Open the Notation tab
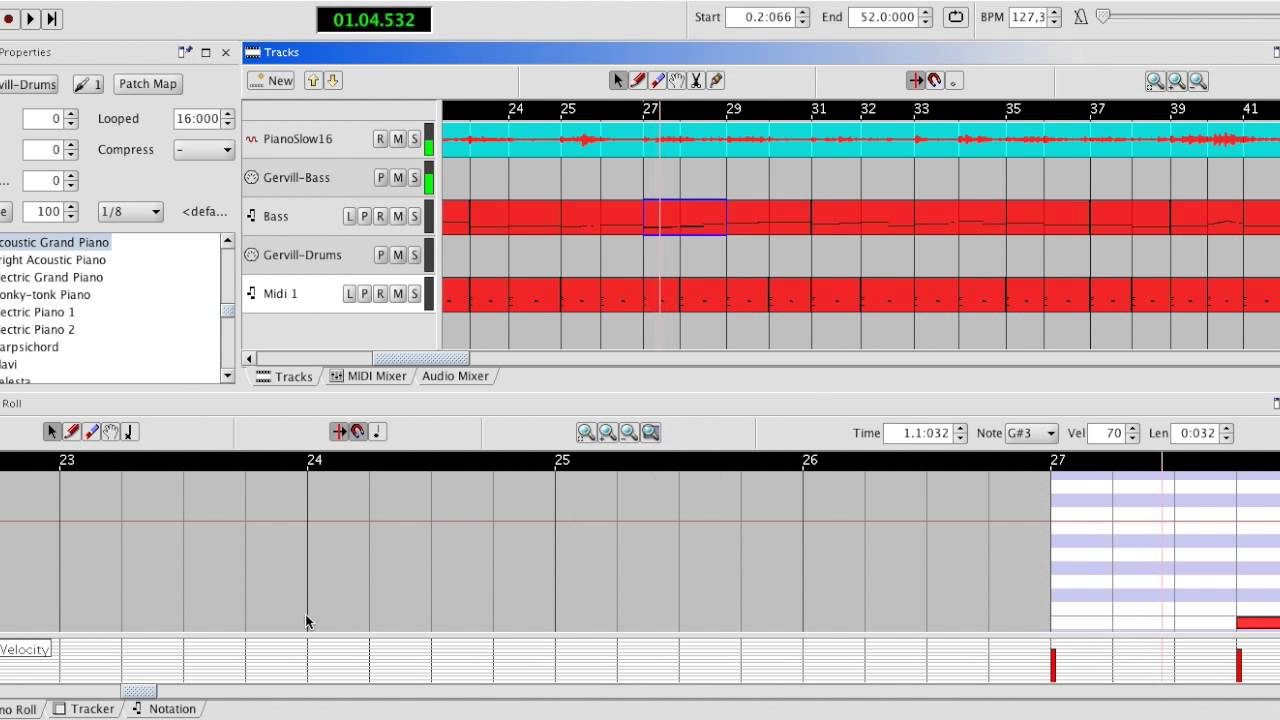The width and height of the screenshot is (1280, 720). coord(164,709)
